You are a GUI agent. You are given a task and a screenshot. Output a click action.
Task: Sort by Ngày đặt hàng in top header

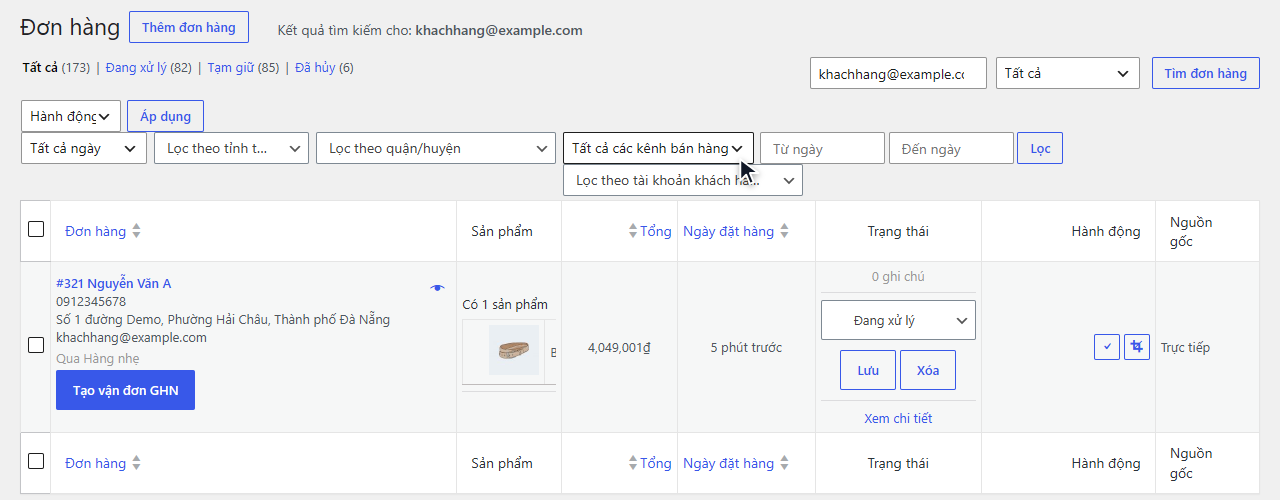(736, 231)
